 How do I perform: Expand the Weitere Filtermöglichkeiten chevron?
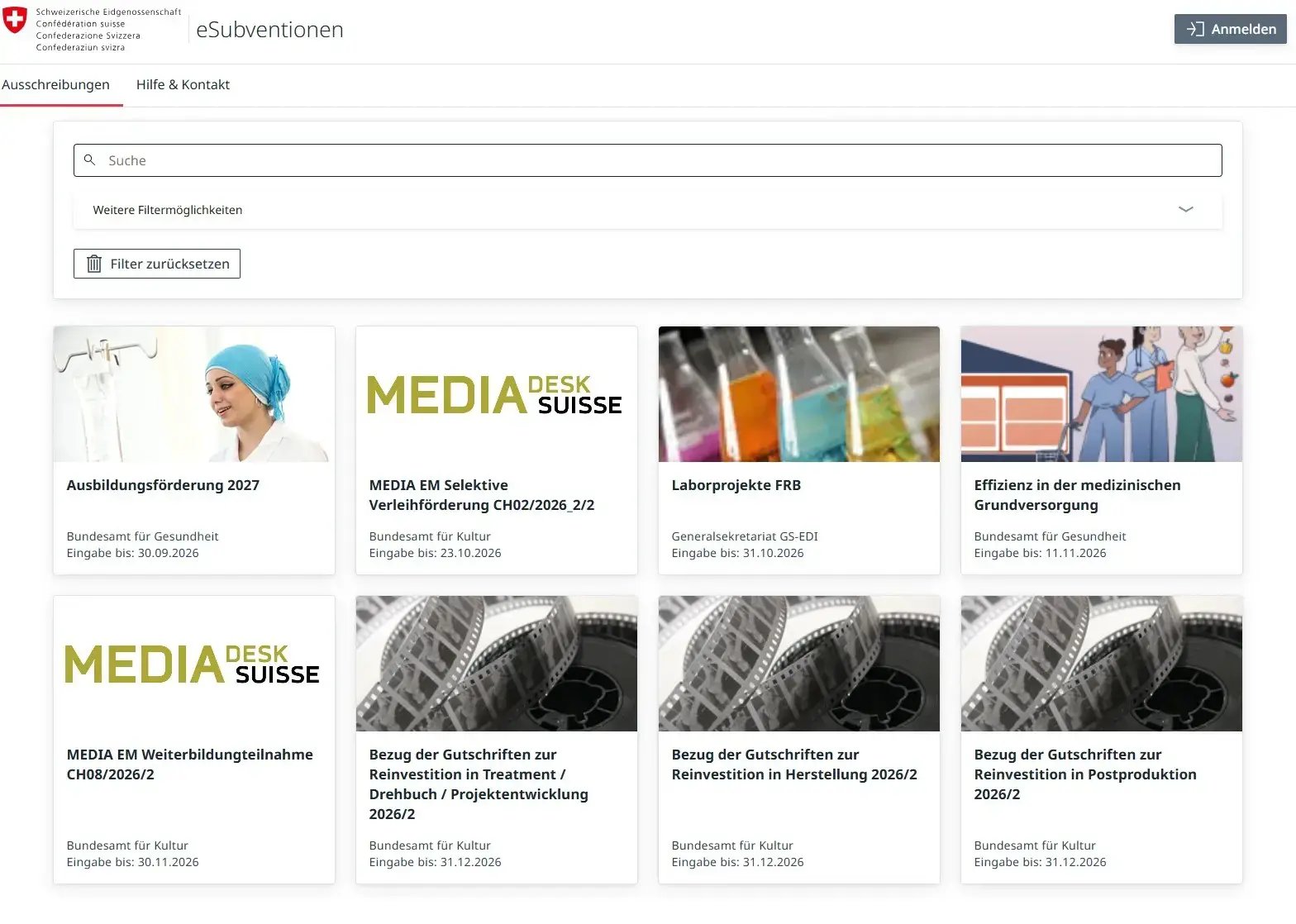point(1185,209)
